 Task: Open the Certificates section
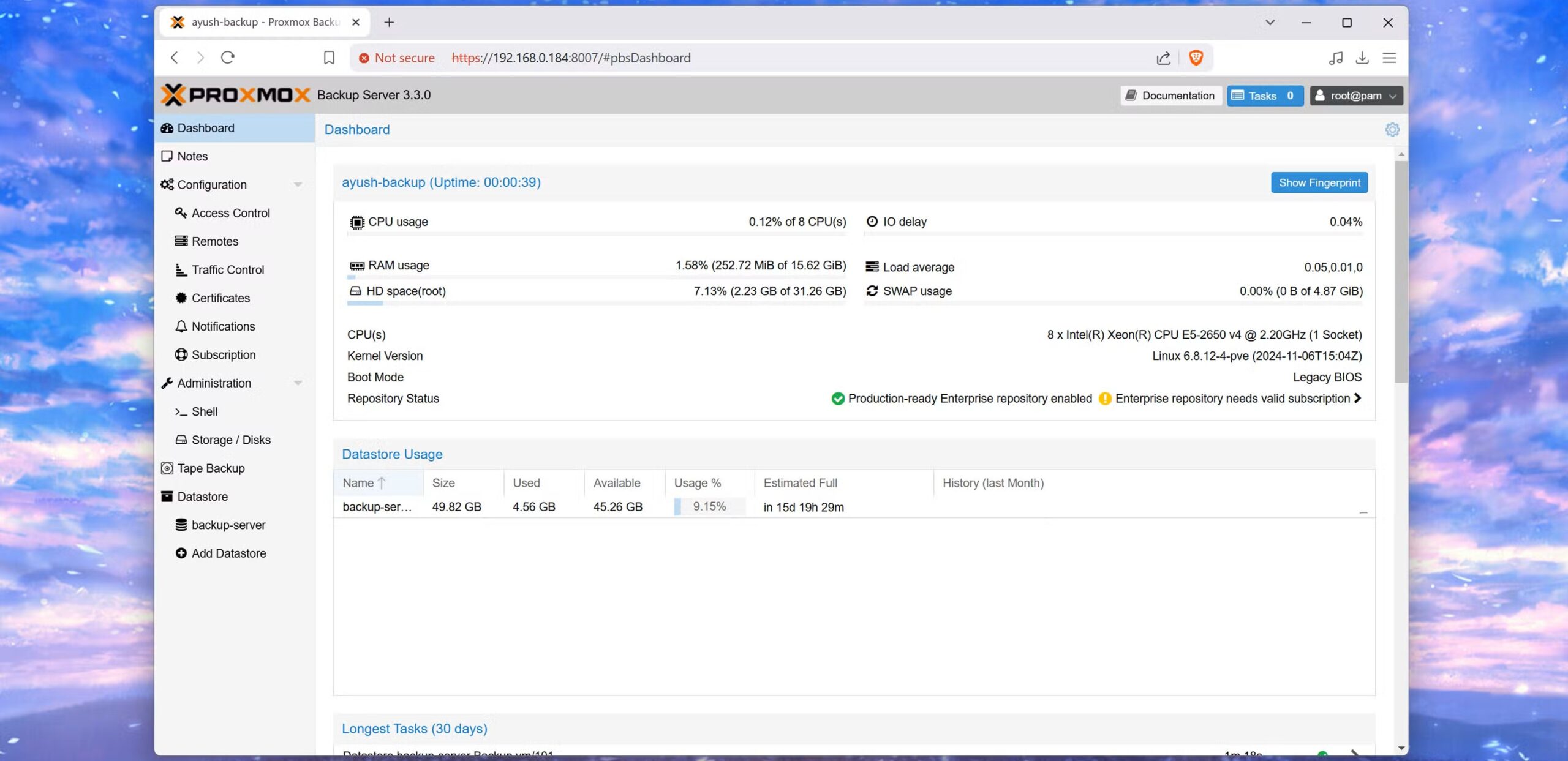tap(220, 298)
